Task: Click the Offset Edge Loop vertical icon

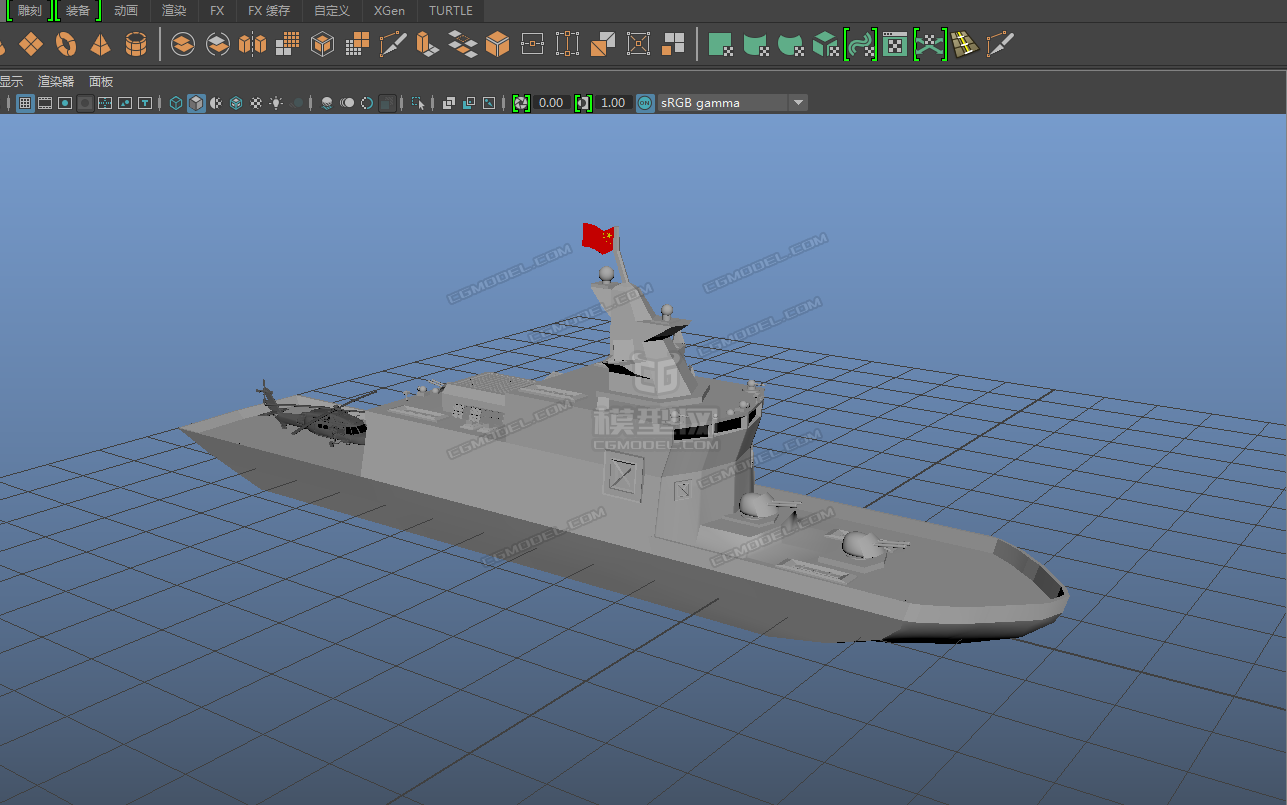Action: click(x=567, y=44)
